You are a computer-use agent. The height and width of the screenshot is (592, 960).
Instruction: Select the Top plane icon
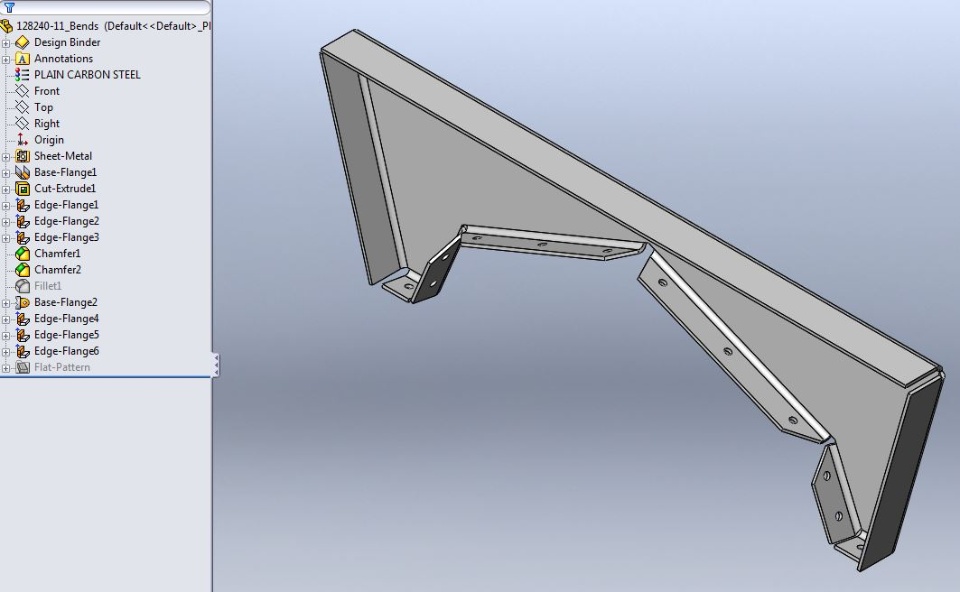tap(22, 107)
